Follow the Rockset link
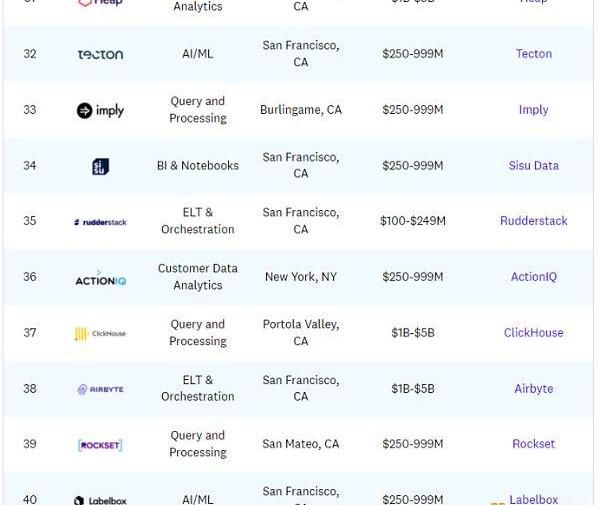Viewport: 600px width, 505px height. (x=533, y=444)
